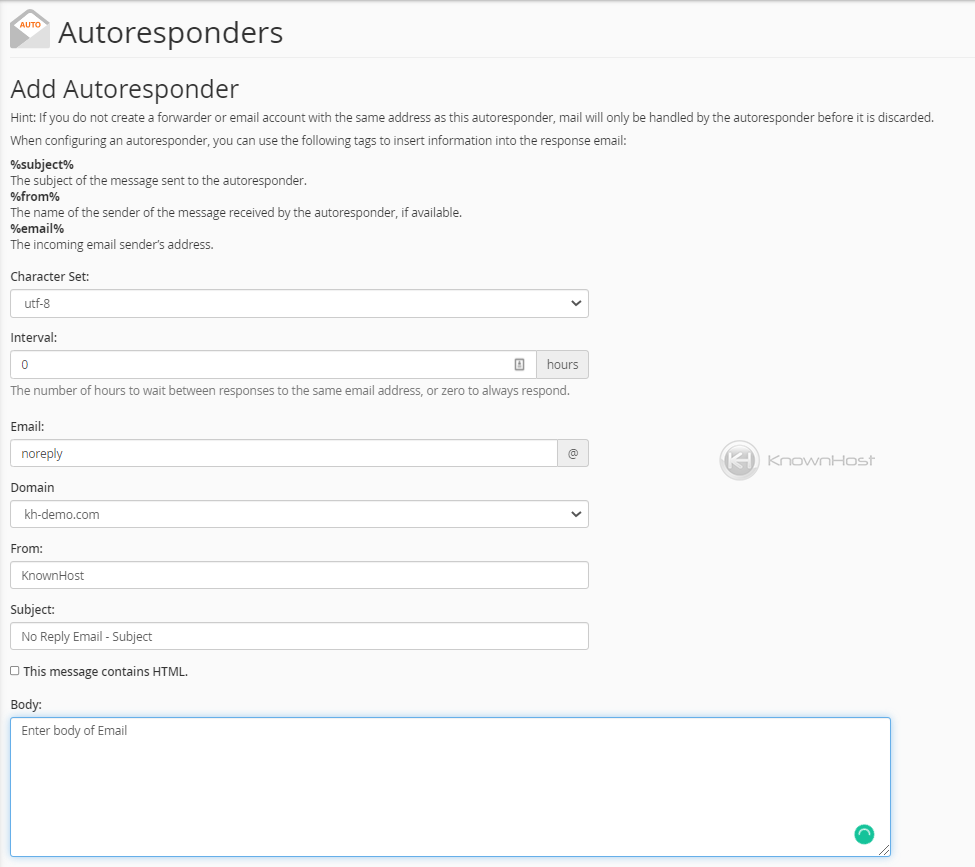Screen dimensions: 975x867
Task: Click the KnownHost logo watermark
Action: click(x=797, y=460)
